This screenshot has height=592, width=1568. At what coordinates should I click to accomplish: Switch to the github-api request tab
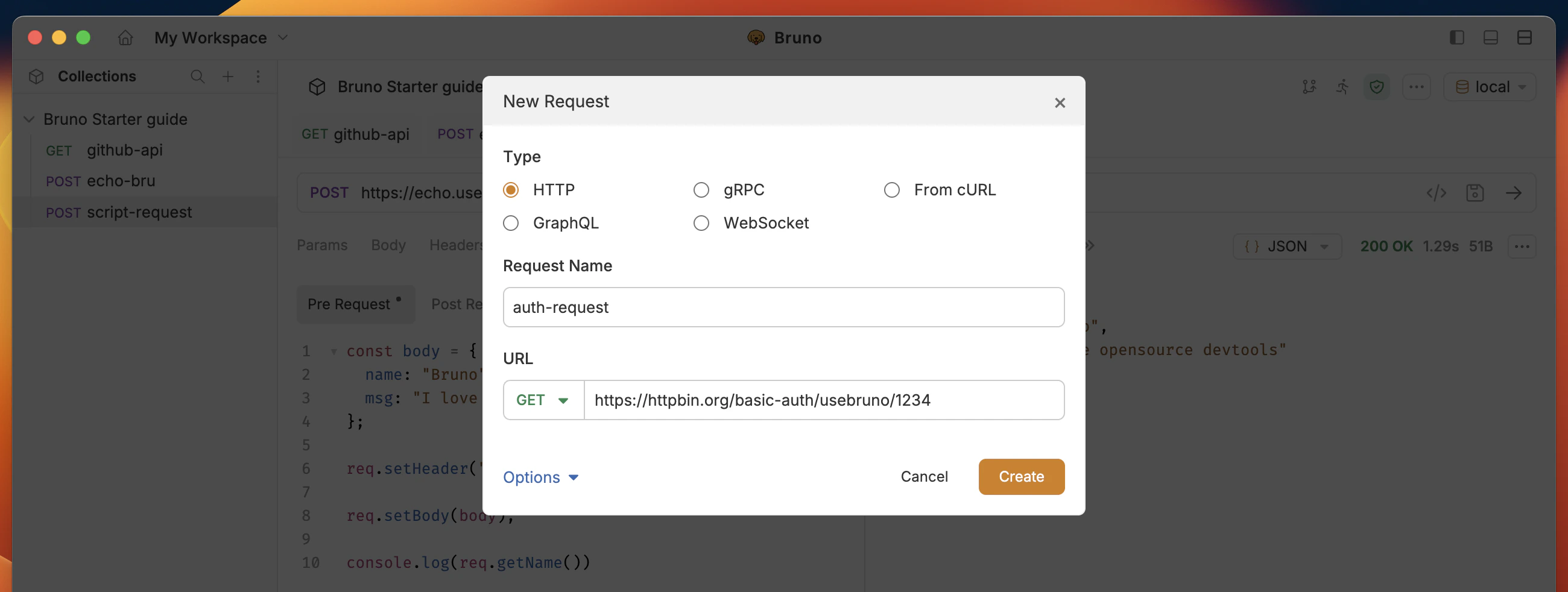[355, 134]
